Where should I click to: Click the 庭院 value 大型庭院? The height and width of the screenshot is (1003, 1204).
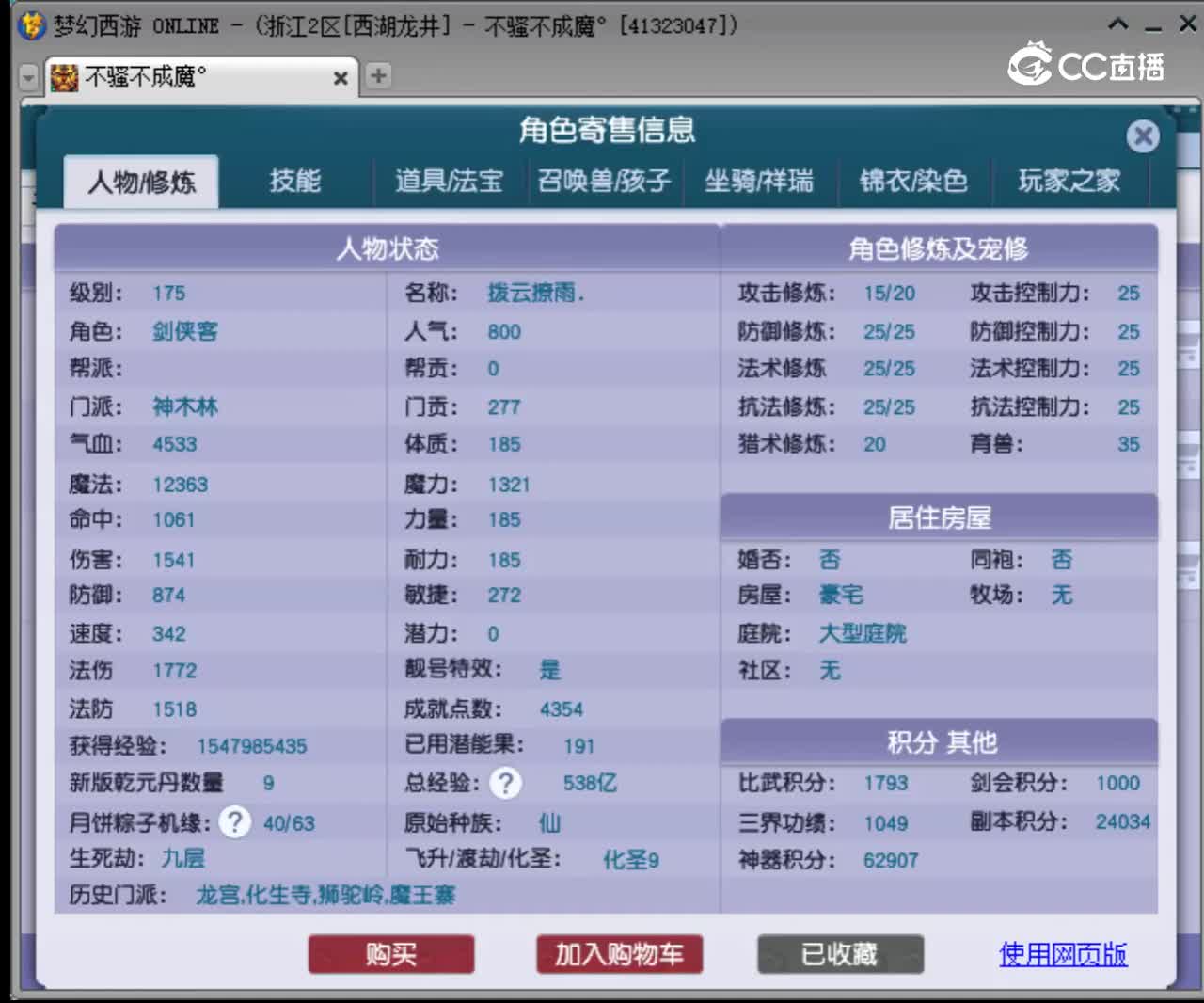pos(863,633)
